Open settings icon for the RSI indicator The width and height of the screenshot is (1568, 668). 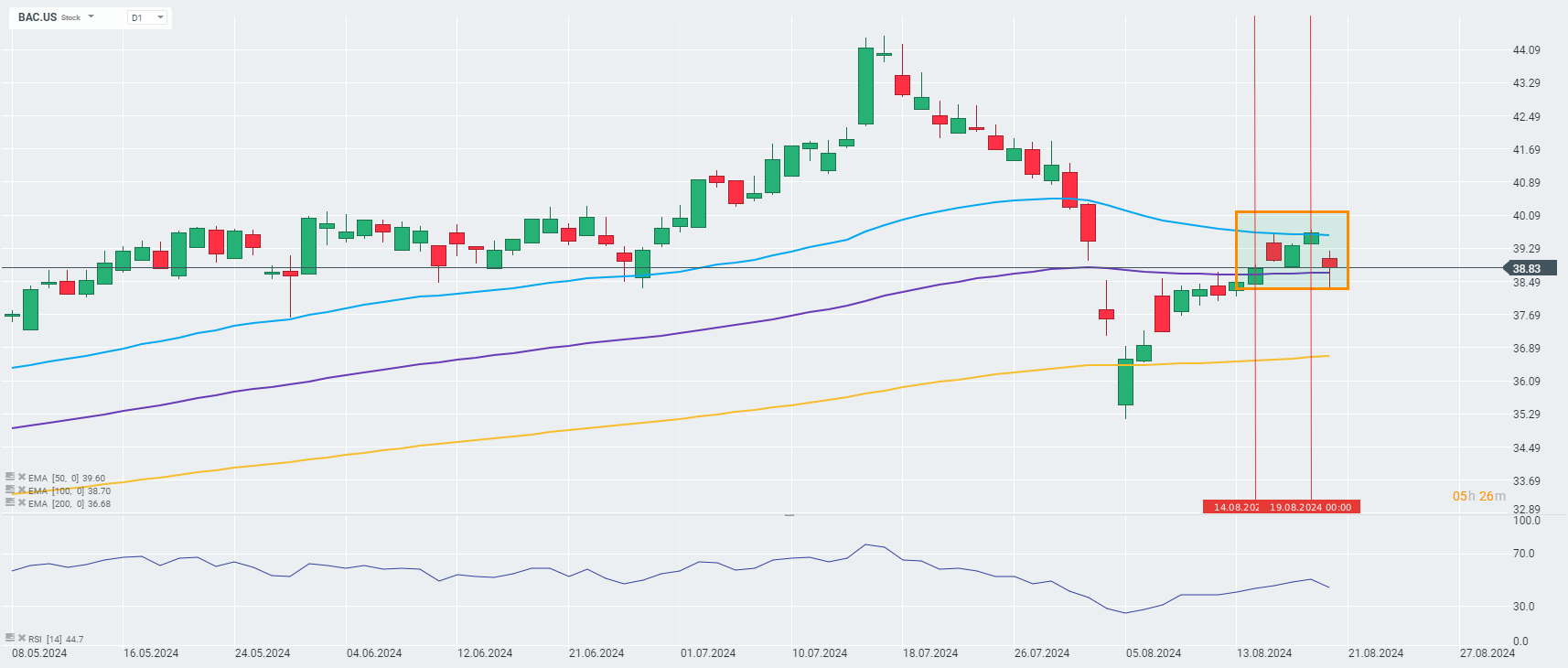(10, 638)
